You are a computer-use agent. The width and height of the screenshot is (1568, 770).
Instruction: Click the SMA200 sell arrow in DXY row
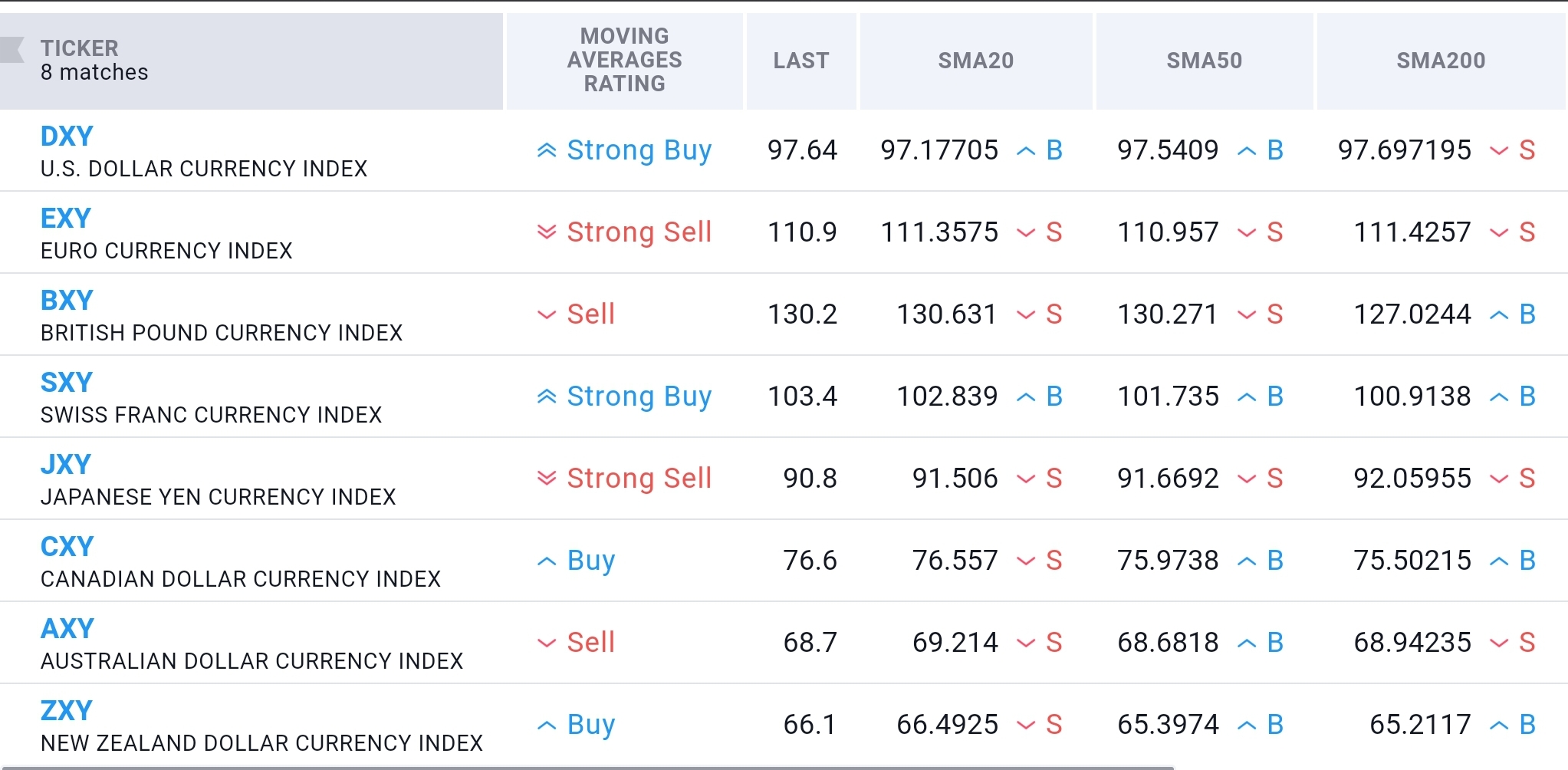[1499, 151]
